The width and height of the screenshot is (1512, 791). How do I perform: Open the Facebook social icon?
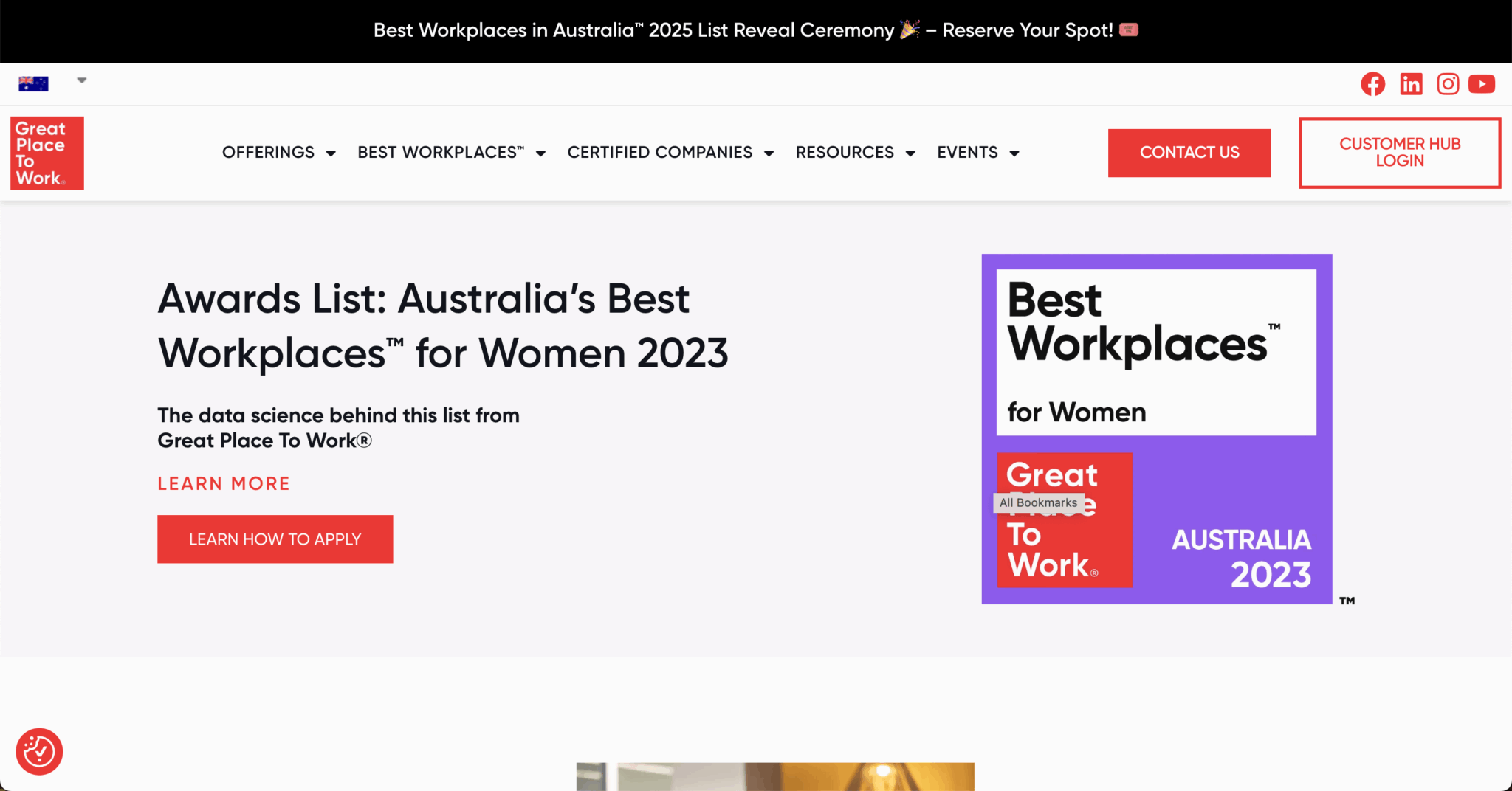(1372, 84)
